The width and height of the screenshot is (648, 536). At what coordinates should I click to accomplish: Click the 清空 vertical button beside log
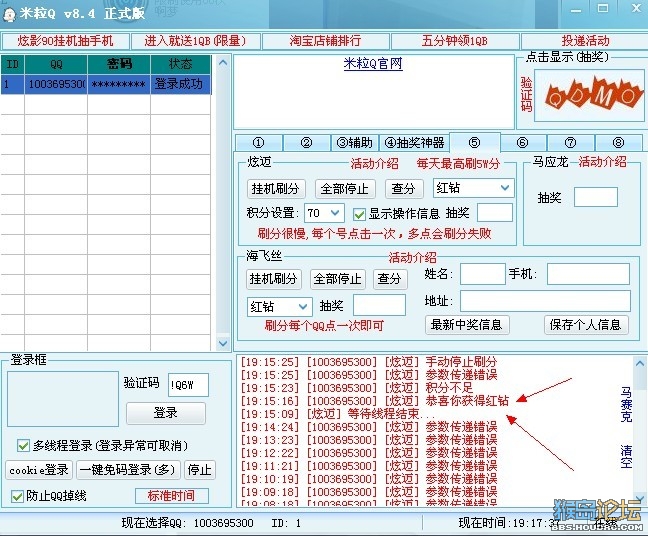click(626, 457)
